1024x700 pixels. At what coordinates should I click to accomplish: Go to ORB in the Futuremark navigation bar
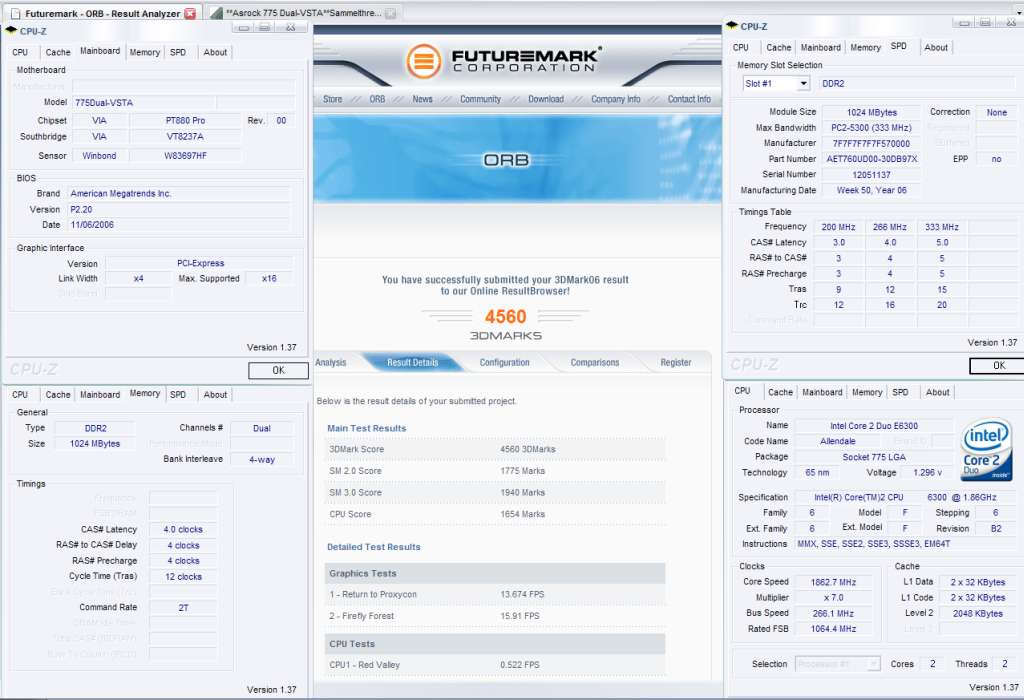point(377,99)
